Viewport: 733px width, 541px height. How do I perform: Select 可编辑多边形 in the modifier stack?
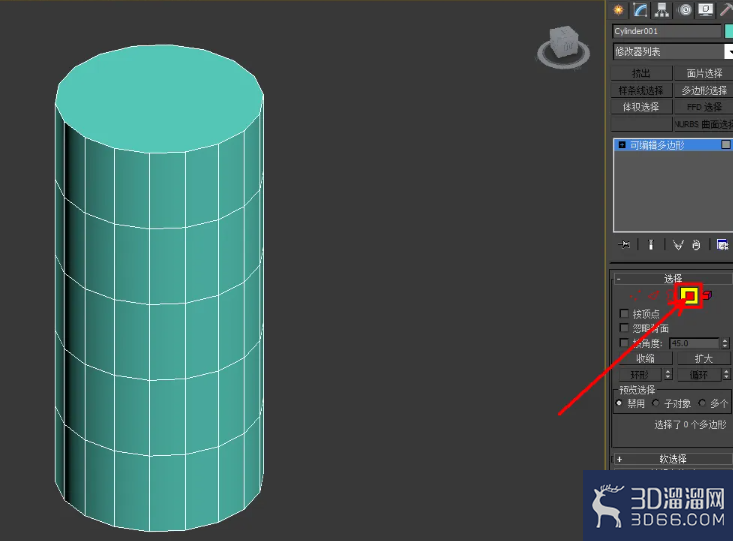pos(673,145)
